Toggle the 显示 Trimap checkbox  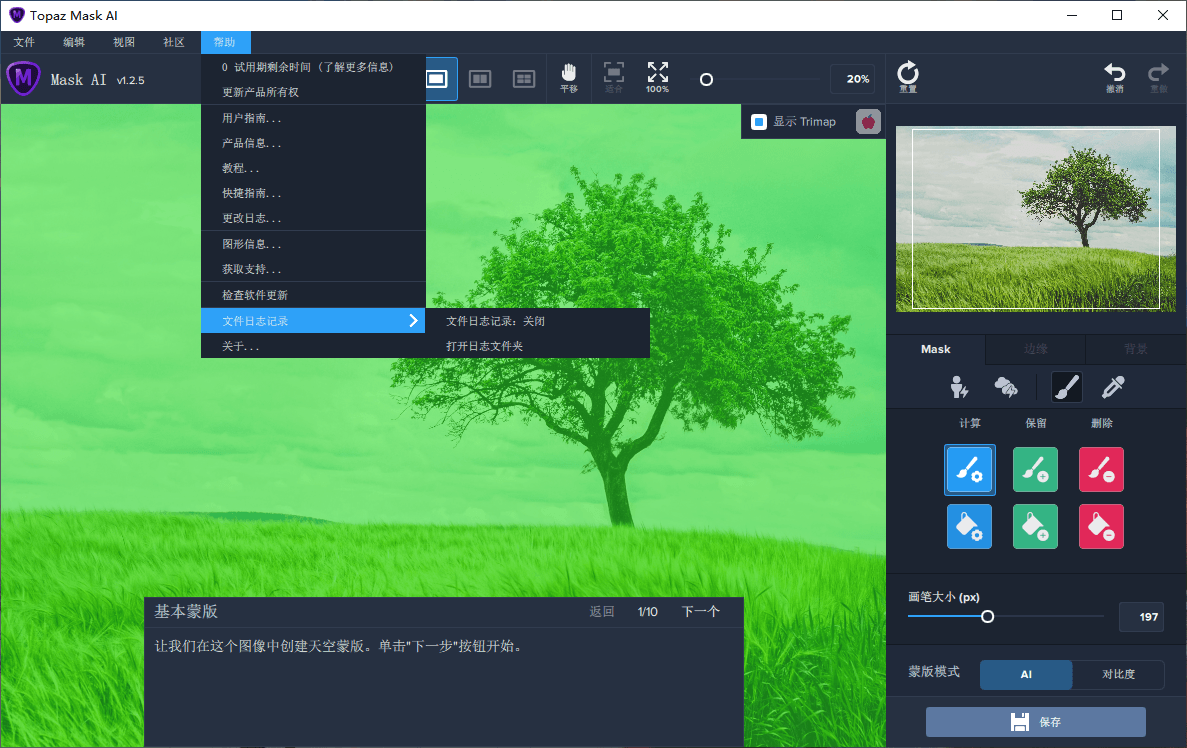[x=759, y=122]
